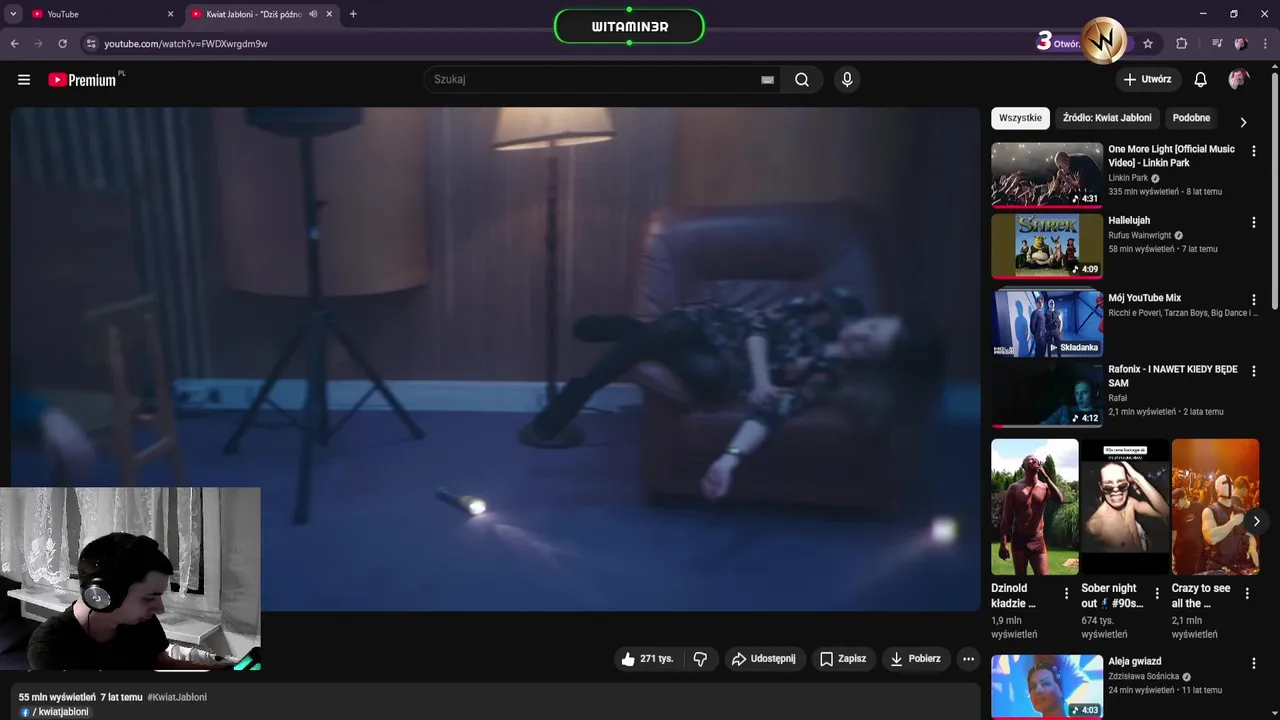1280x720 pixels.
Task: Click the address bar URL
Action: pyautogui.click(x=186, y=44)
